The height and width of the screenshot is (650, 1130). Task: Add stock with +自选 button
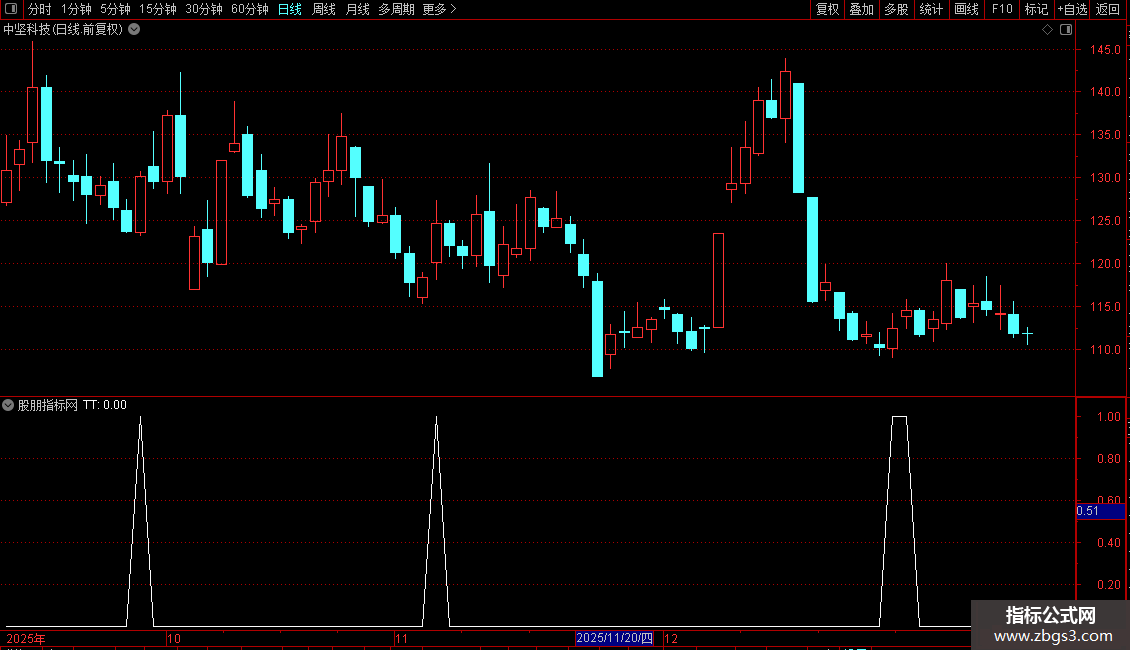tap(1072, 9)
